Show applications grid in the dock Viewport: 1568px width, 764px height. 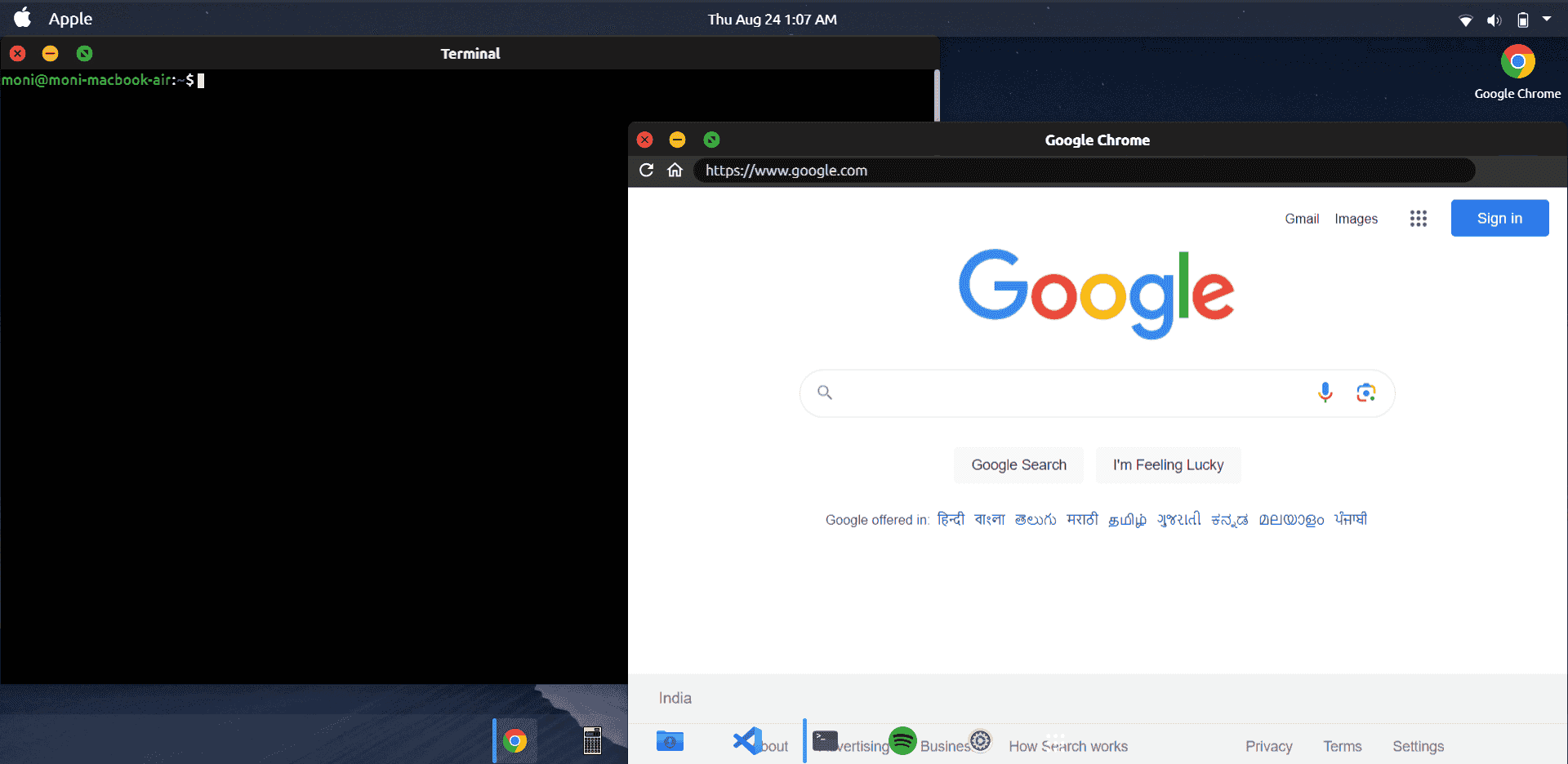(x=1056, y=741)
